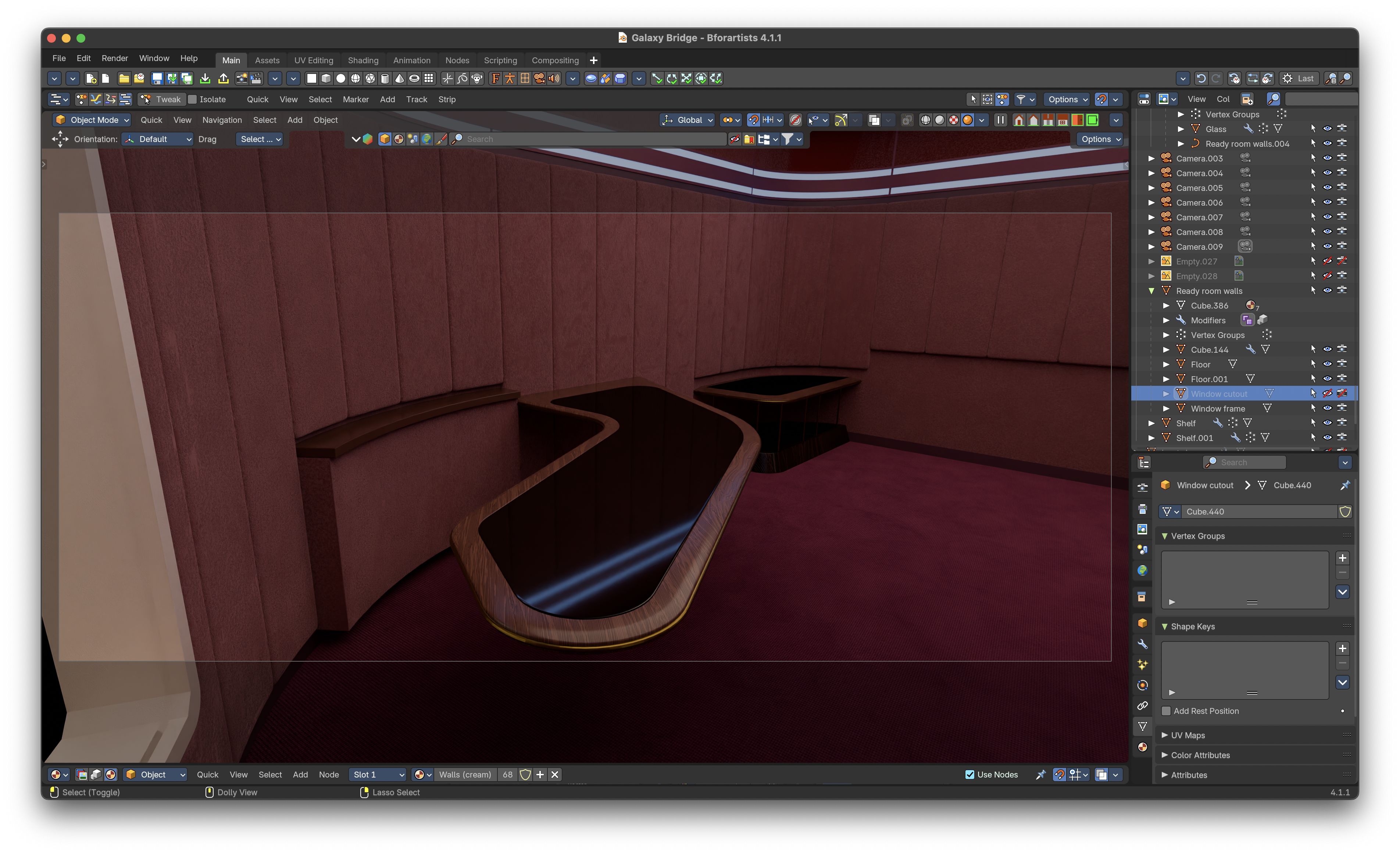
Task: Switch to the UV Editing workspace tab
Action: 313,60
